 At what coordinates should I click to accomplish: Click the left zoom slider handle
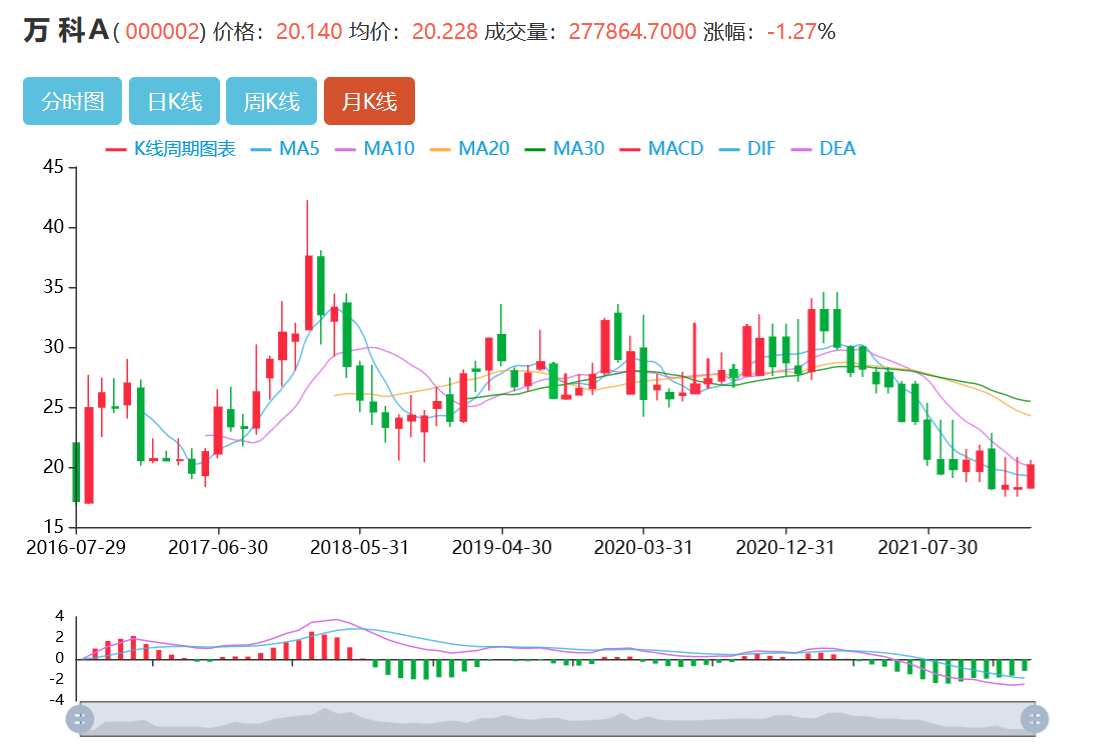click(79, 718)
